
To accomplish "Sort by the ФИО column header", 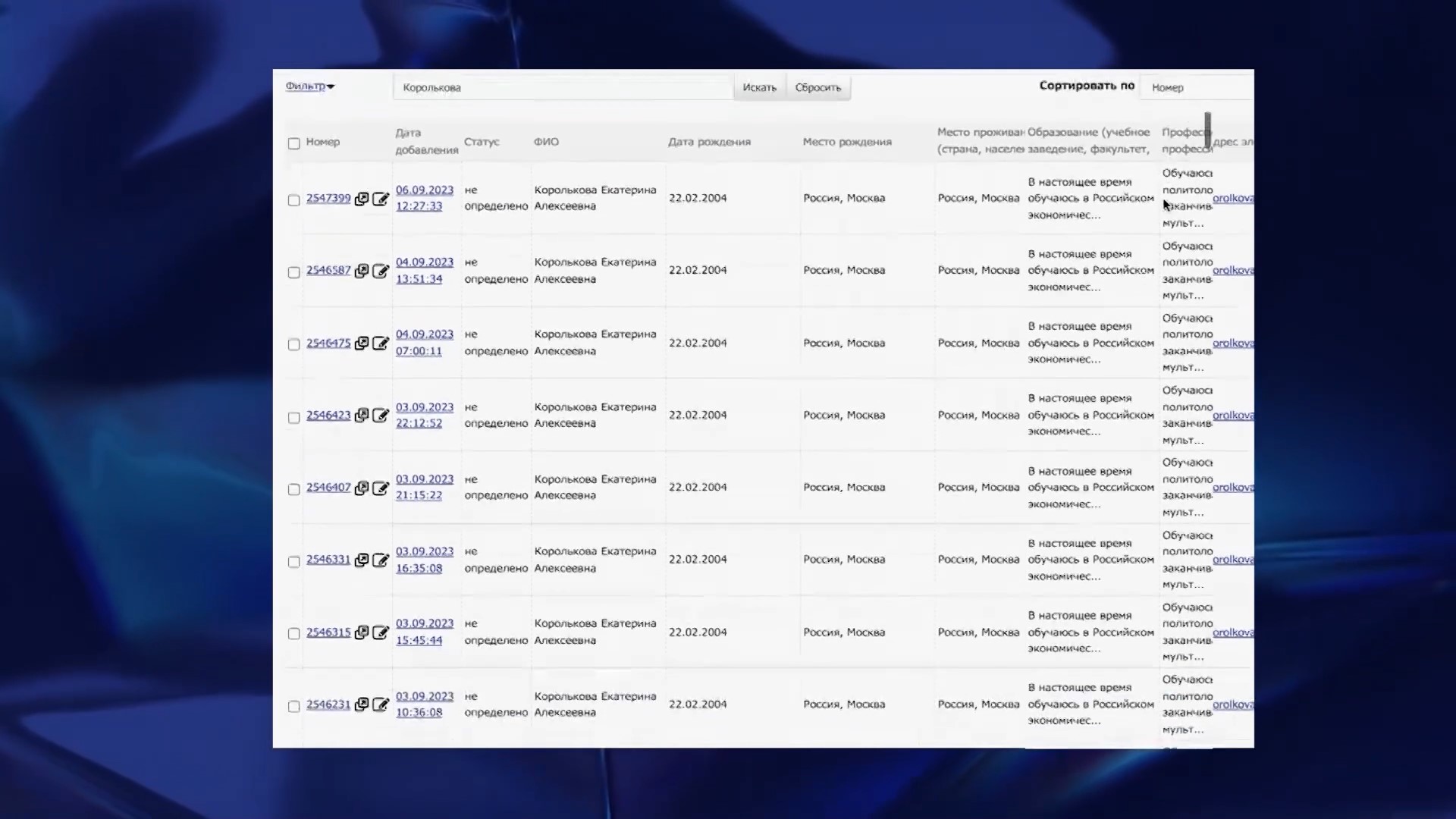I will click(546, 142).
